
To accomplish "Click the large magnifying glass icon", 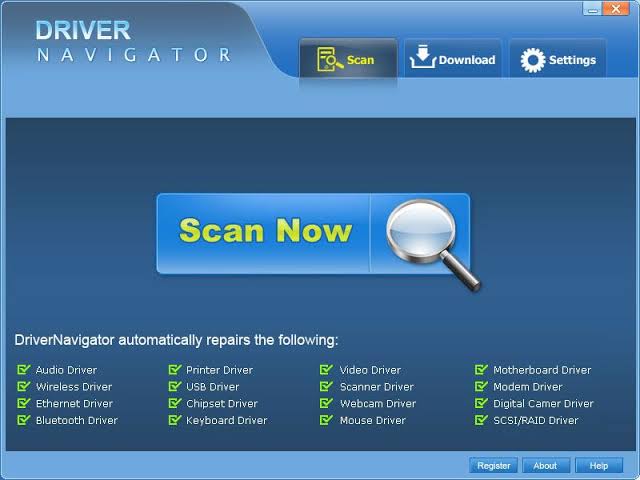I will tap(433, 244).
